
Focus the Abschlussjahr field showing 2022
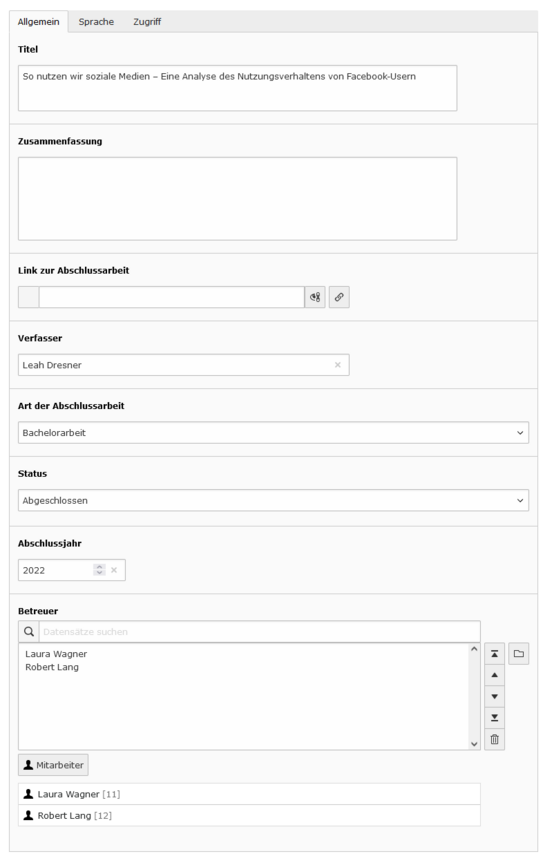pyautogui.click(x=72, y=570)
